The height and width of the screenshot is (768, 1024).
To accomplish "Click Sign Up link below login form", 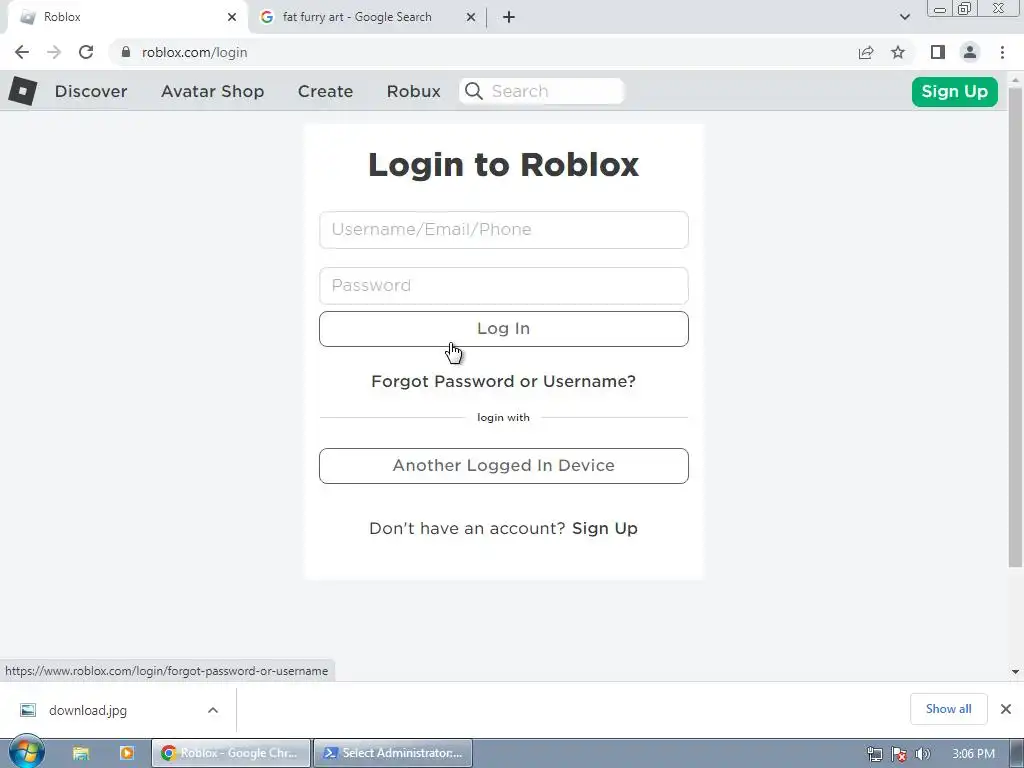I will click(x=605, y=528).
